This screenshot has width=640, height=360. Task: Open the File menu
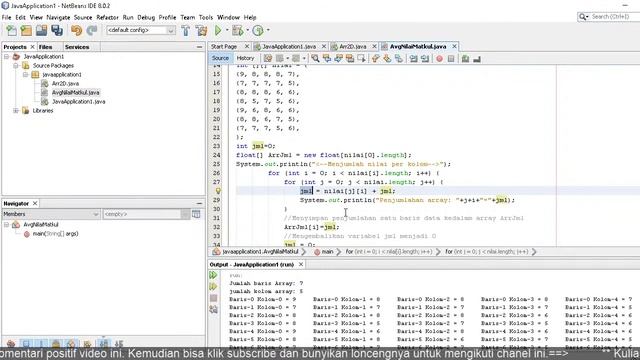[7, 18]
